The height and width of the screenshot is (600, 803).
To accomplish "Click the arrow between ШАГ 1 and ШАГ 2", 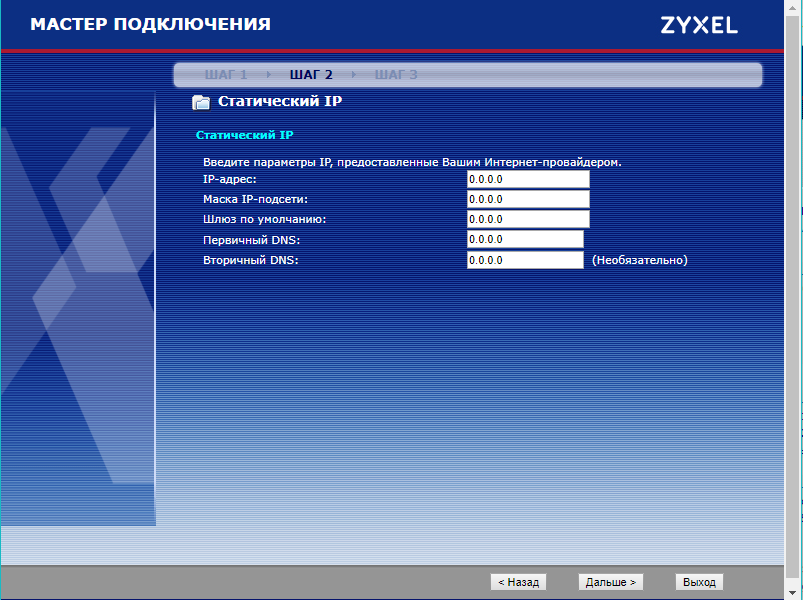I will (x=268, y=75).
